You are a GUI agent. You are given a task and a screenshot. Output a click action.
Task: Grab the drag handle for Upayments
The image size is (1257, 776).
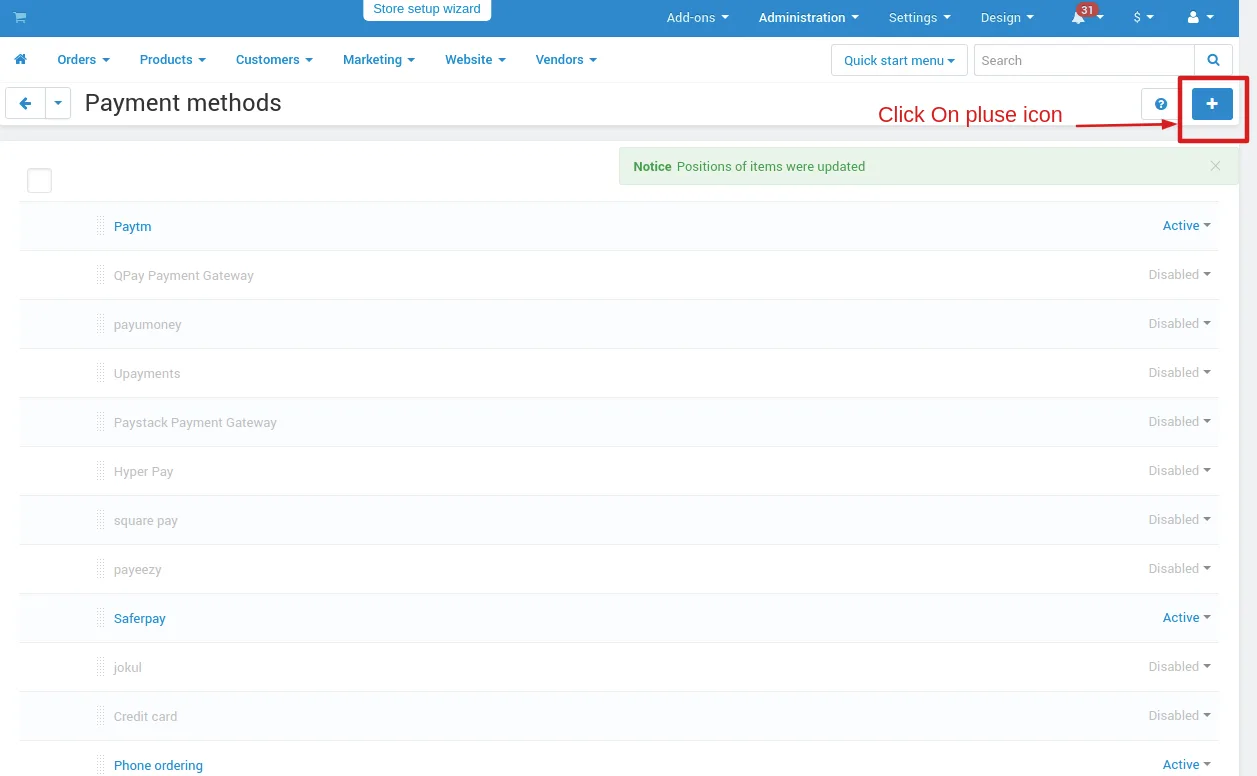[x=101, y=373]
